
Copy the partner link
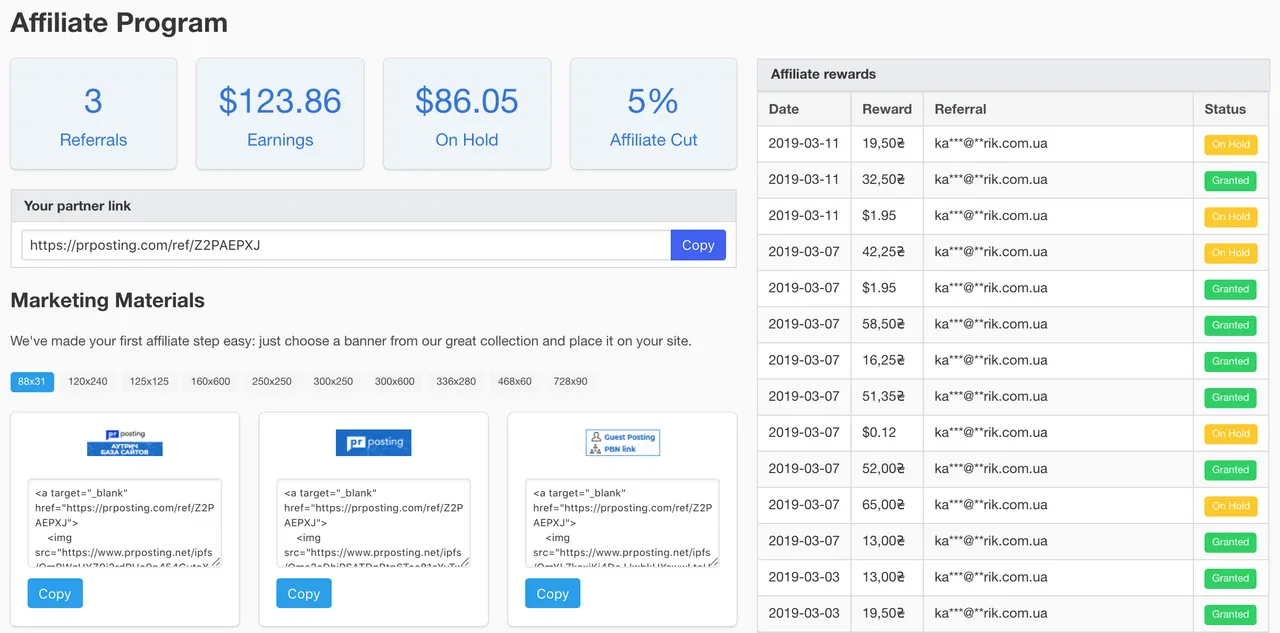click(x=698, y=245)
